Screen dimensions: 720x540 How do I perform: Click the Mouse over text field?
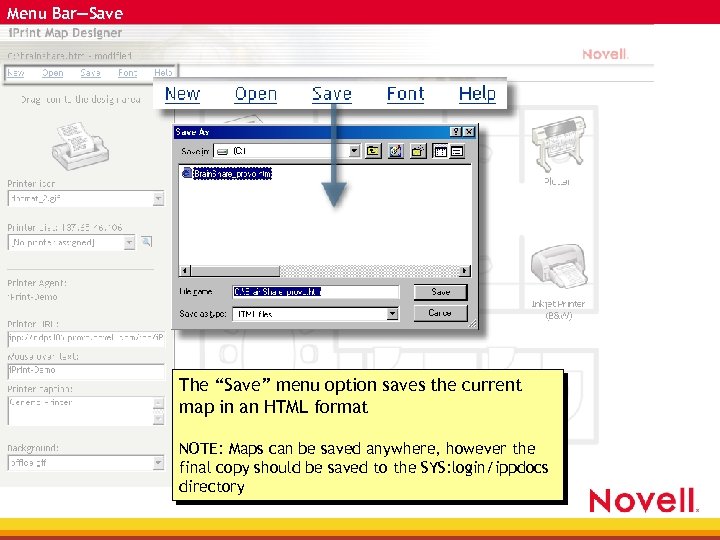coord(86,371)
